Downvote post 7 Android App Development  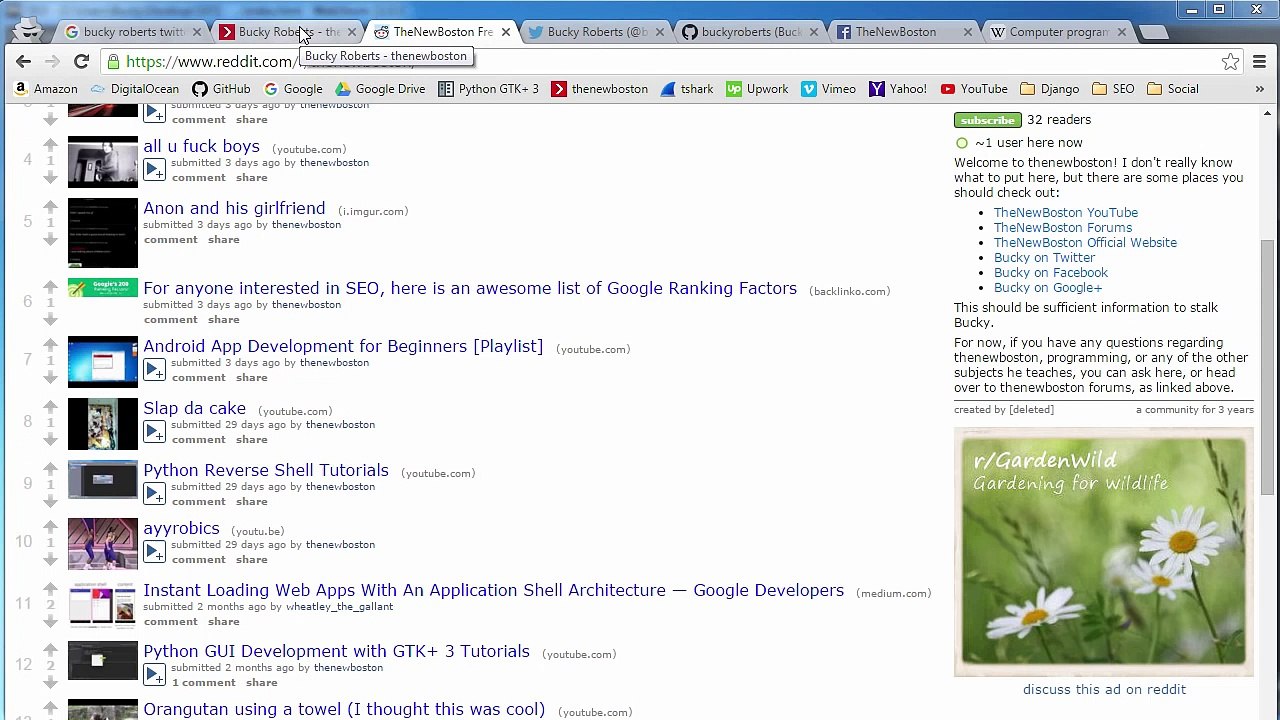[50, 378]
